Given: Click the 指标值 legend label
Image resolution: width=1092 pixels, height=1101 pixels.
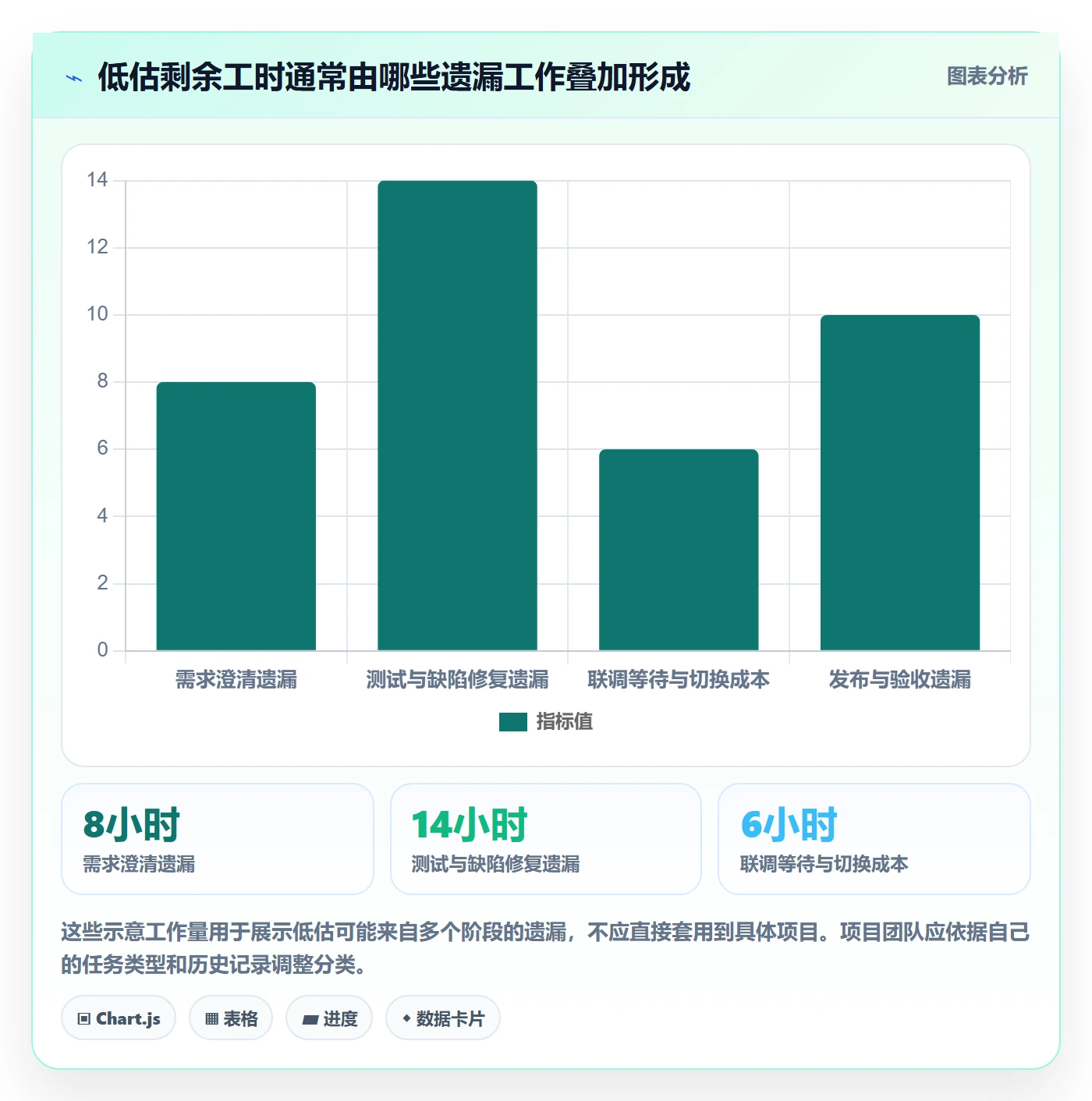Looking at the screenshot, I should [x=564, y=722].
